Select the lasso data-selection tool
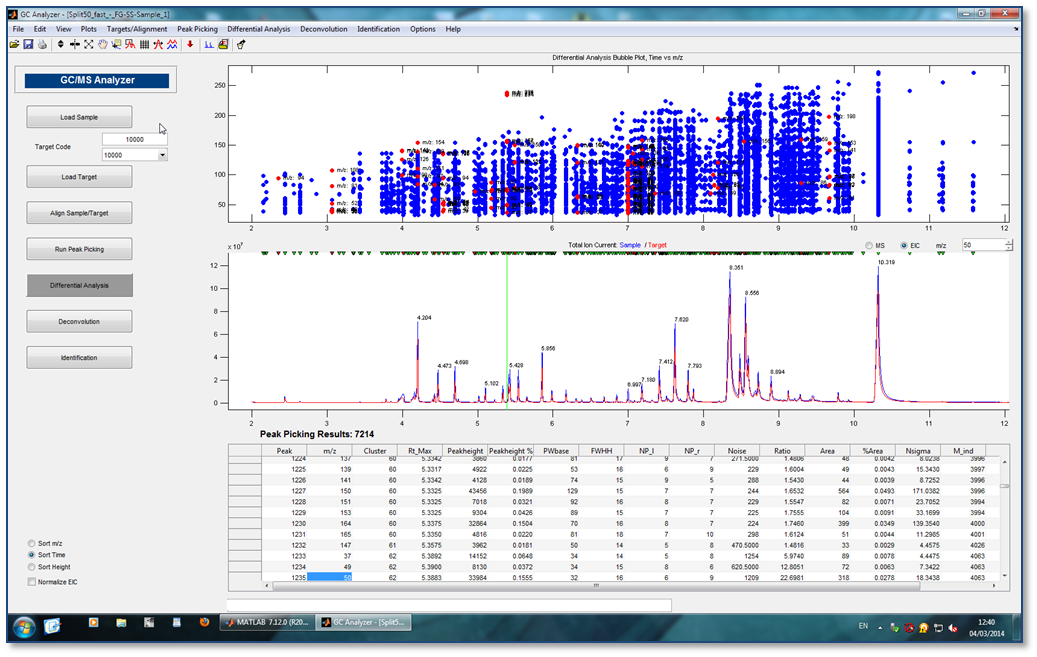 pos(115,45)
